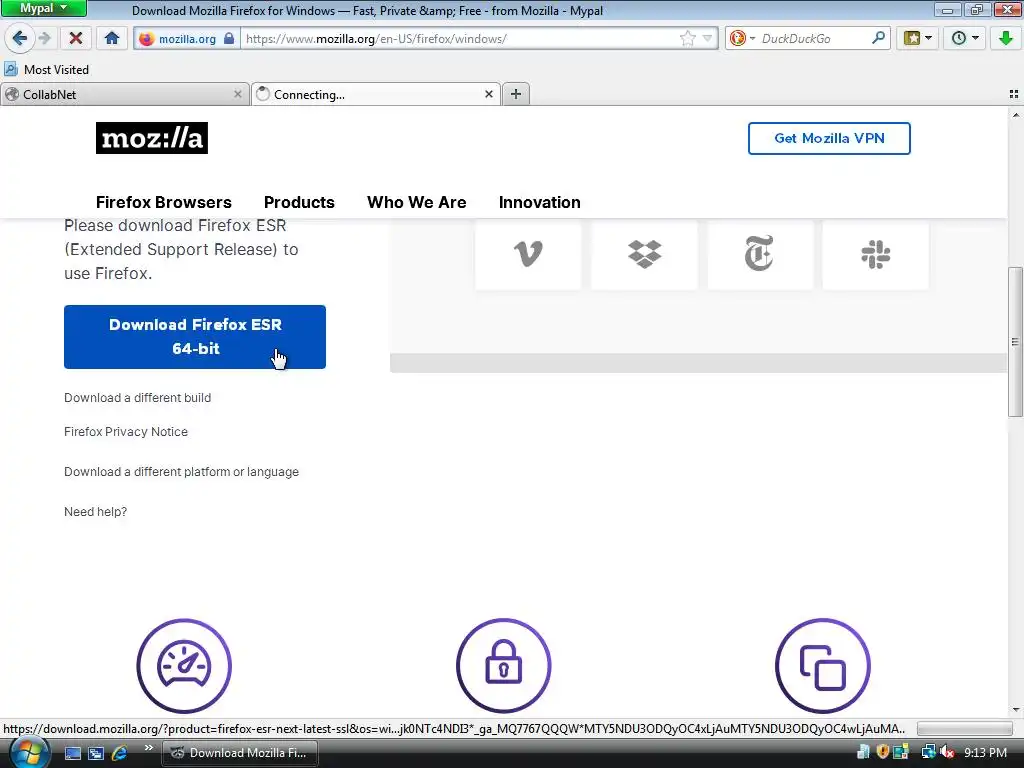Click the security shield tray icon
This screenshot has width=1024, height=768.
coord(882,752)
